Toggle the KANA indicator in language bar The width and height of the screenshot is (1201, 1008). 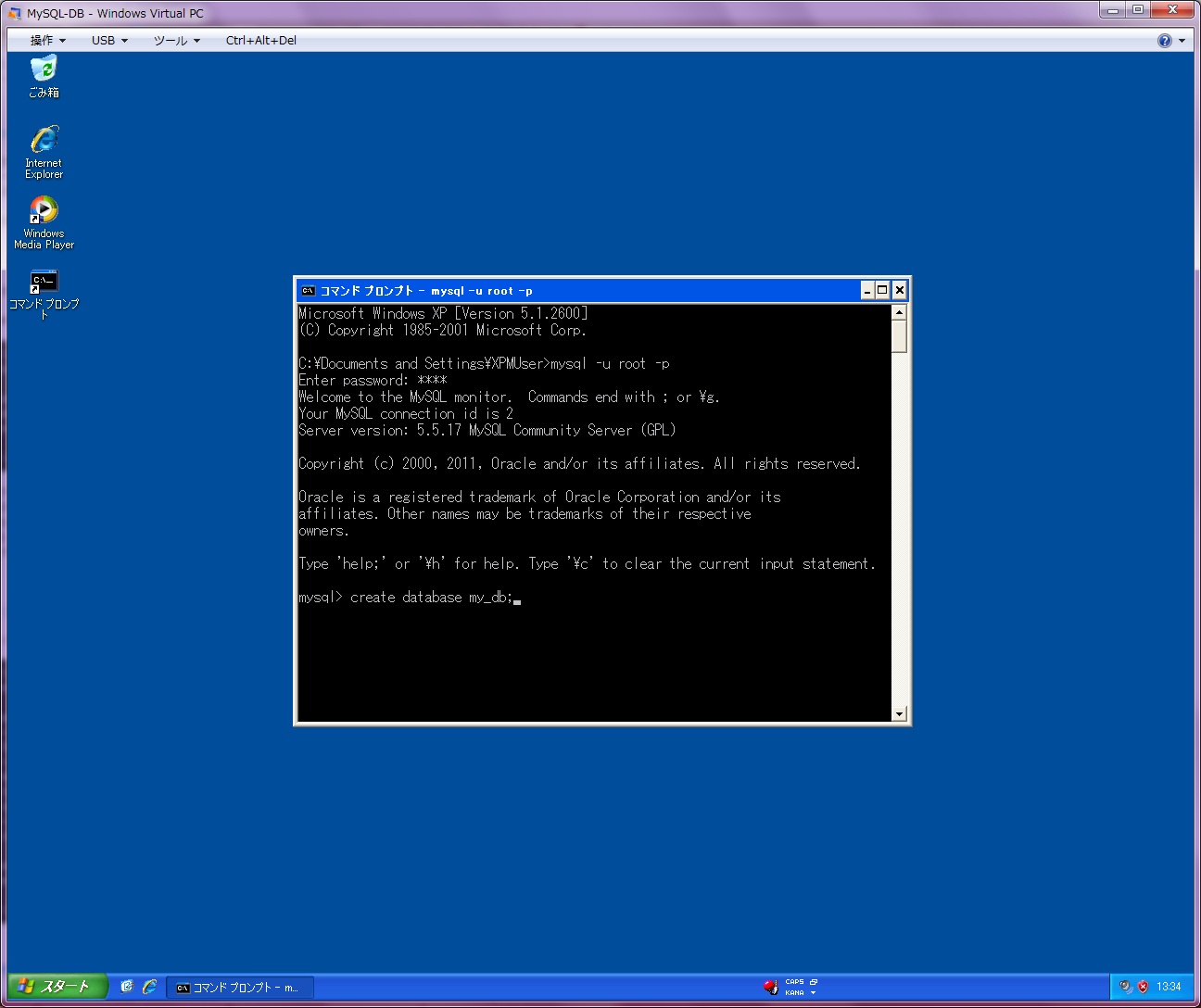point(794,992)
